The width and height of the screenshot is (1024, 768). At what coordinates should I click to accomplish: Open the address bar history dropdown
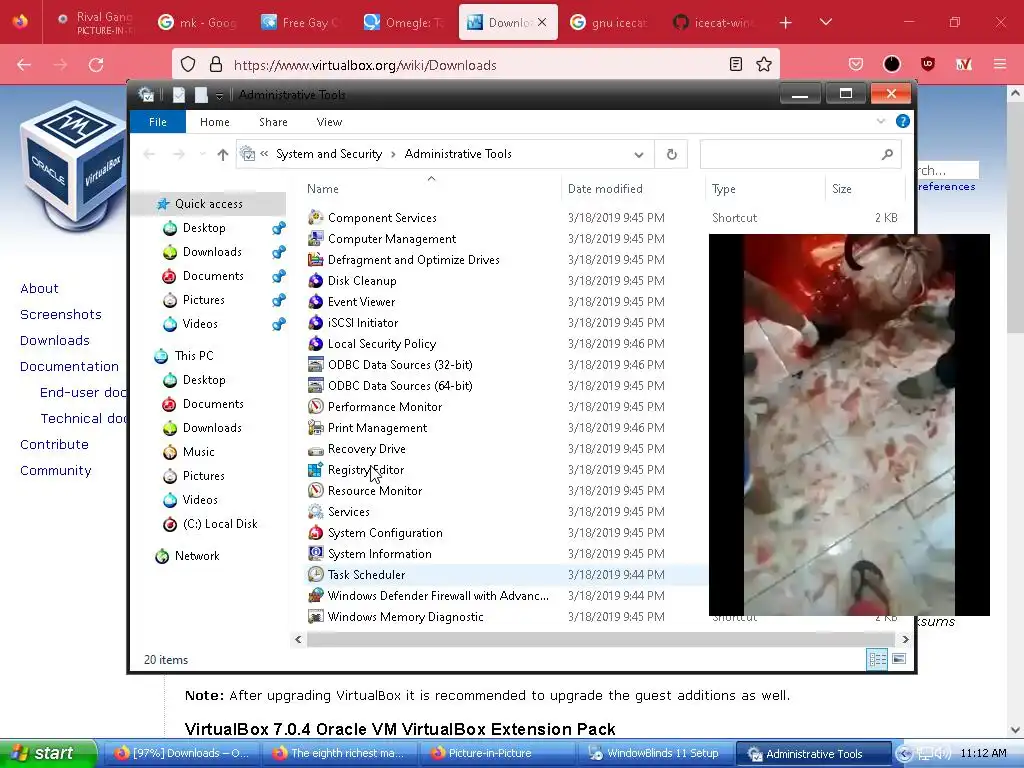(x=638, y=155)
